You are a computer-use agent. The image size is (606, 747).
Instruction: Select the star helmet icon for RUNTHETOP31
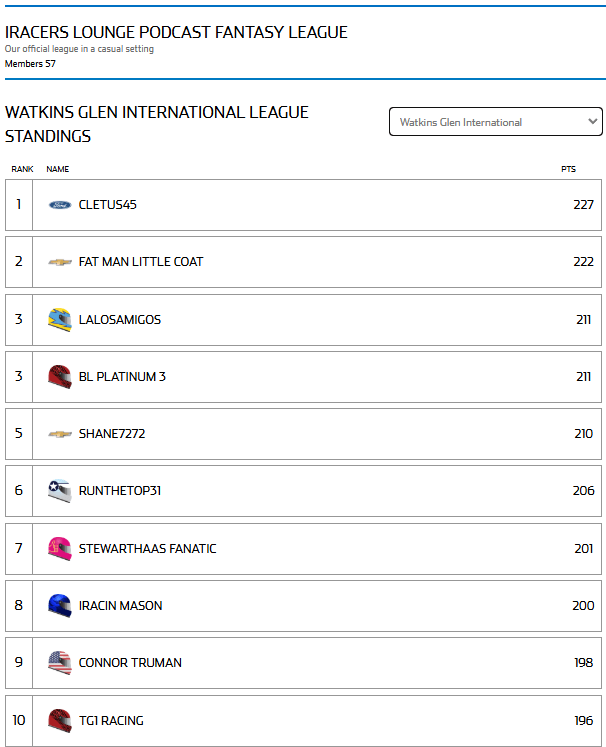tap(60, 491)
